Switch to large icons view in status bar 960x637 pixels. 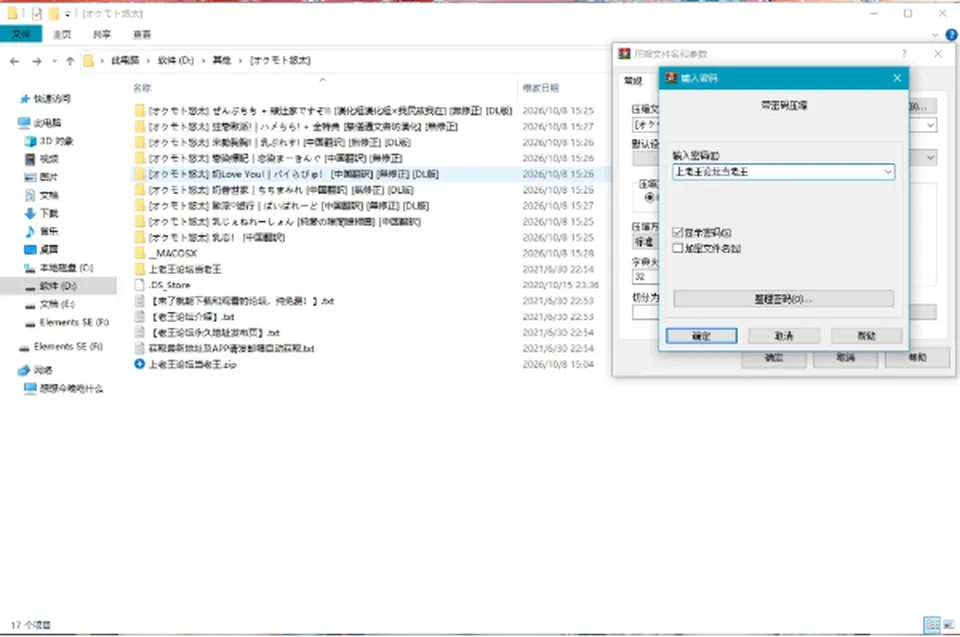click(x=948, y=625)
